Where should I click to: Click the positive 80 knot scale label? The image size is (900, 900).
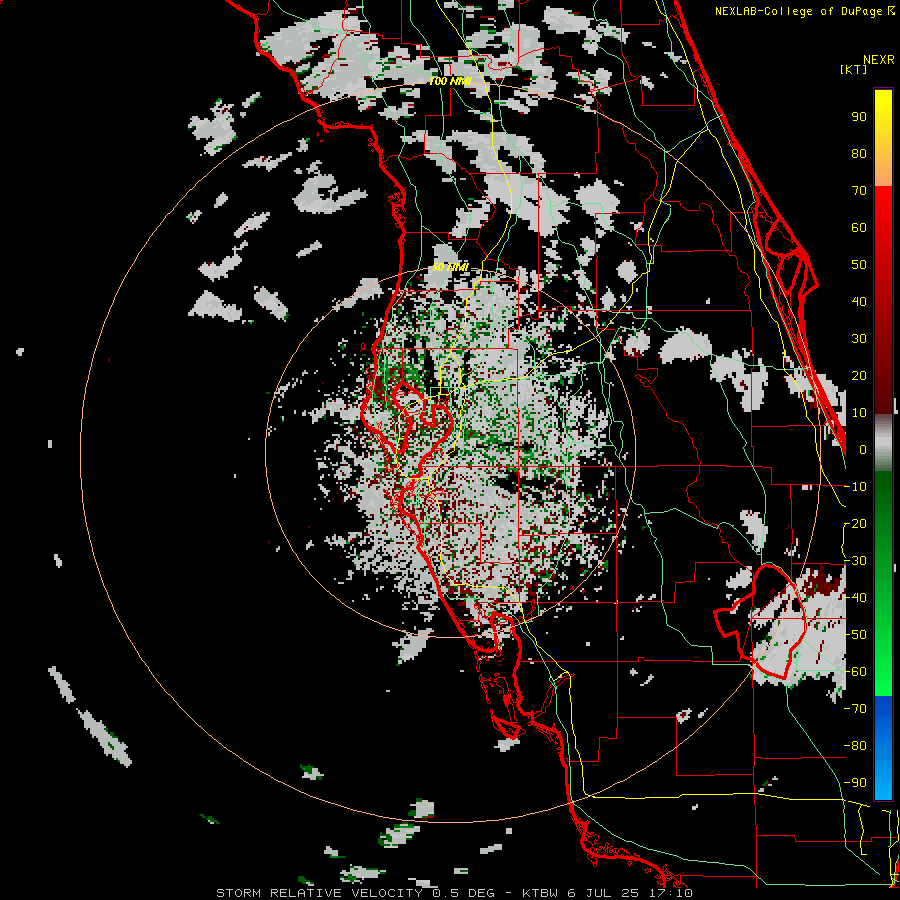click(859, 153)
